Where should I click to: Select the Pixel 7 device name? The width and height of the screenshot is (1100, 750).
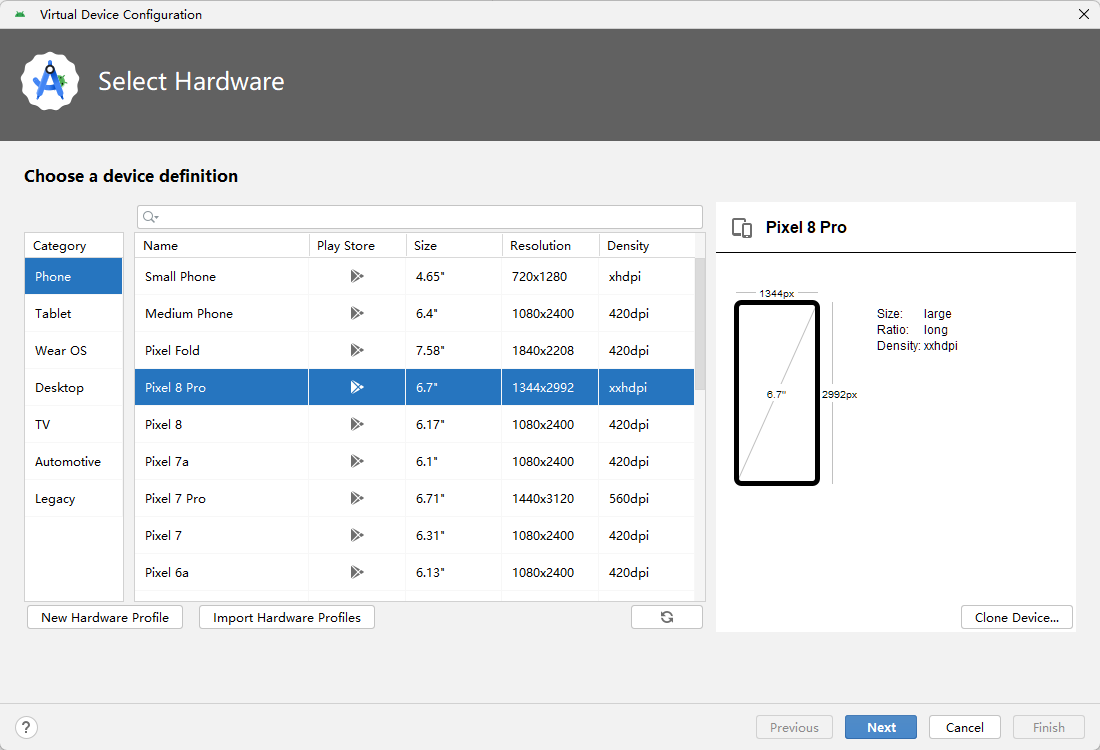[x=163, y=535]
